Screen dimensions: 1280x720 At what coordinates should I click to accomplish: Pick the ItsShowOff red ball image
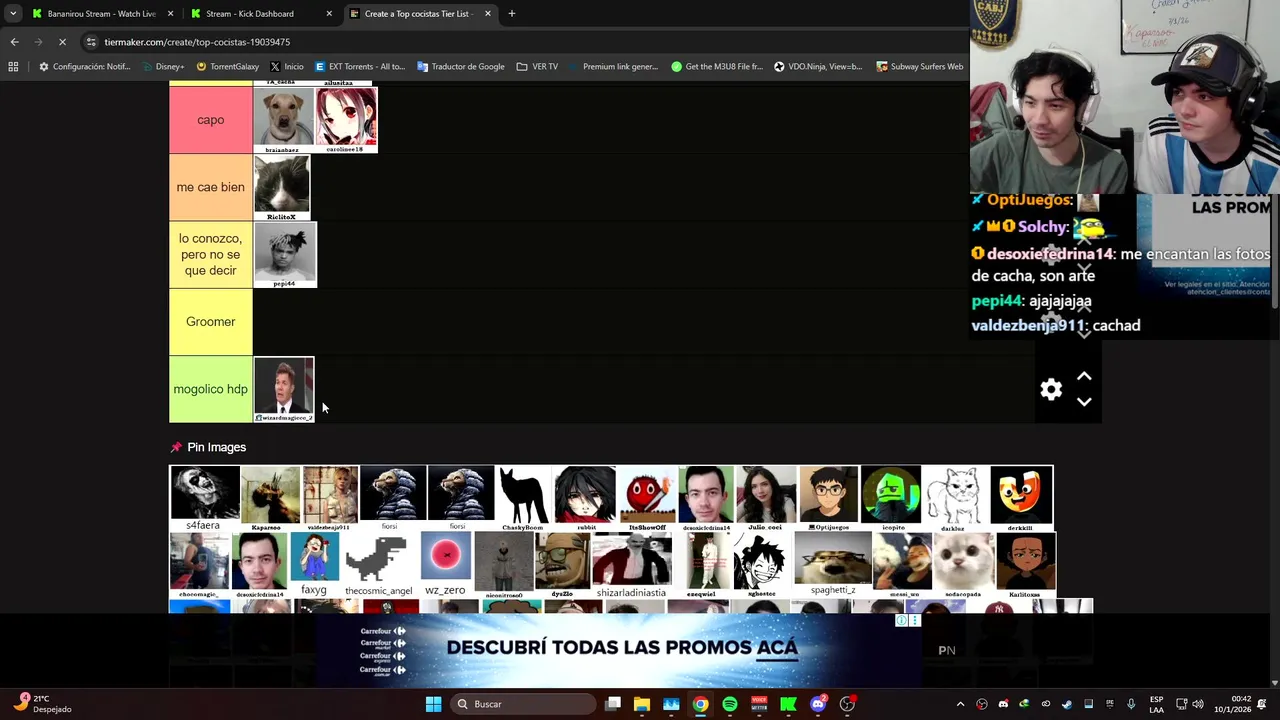pos(647,498)
